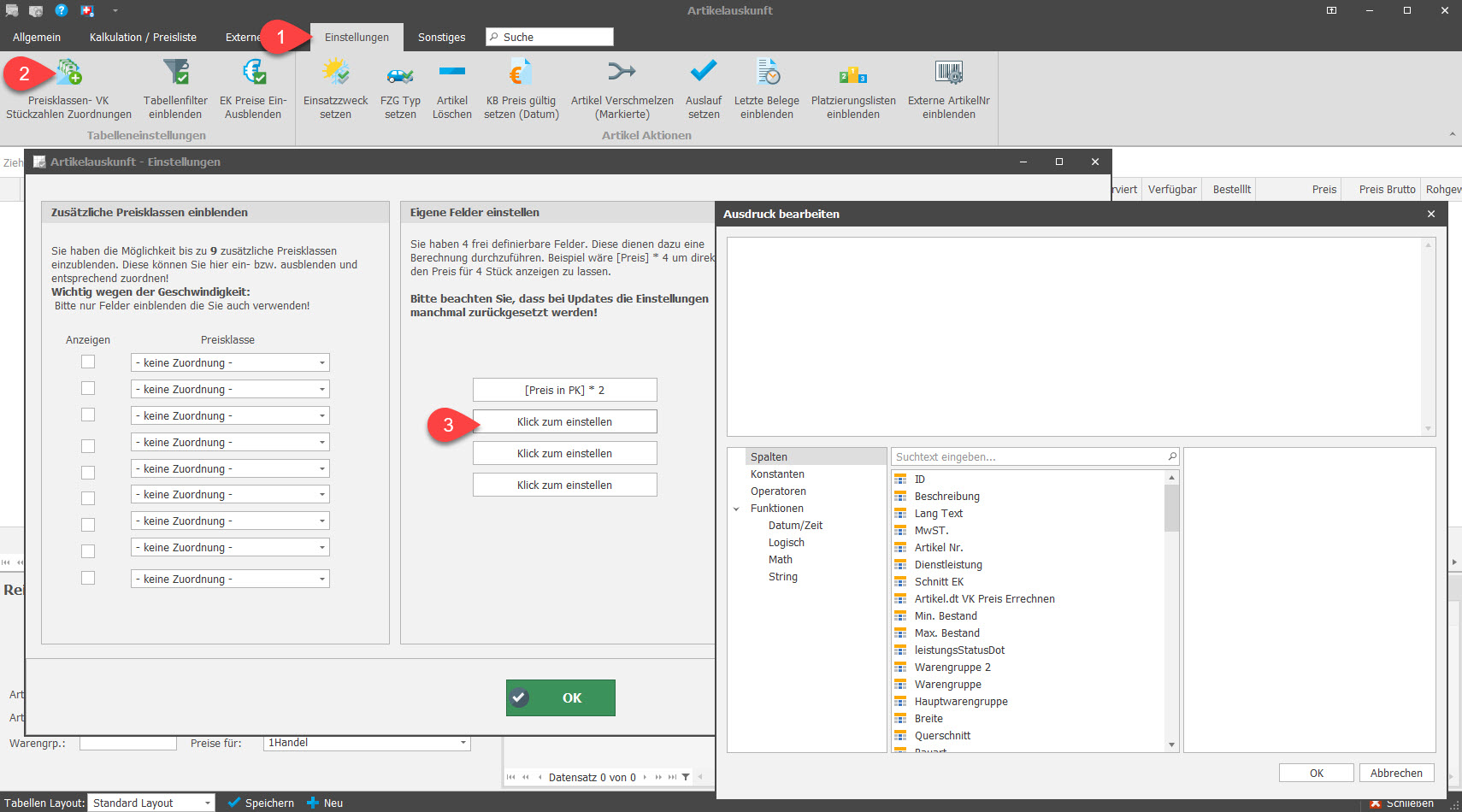Click the Swiss flag icon in title bar
Viewport: 1462px width, 812px height.
pyautogui.click(x=87, y=10)
